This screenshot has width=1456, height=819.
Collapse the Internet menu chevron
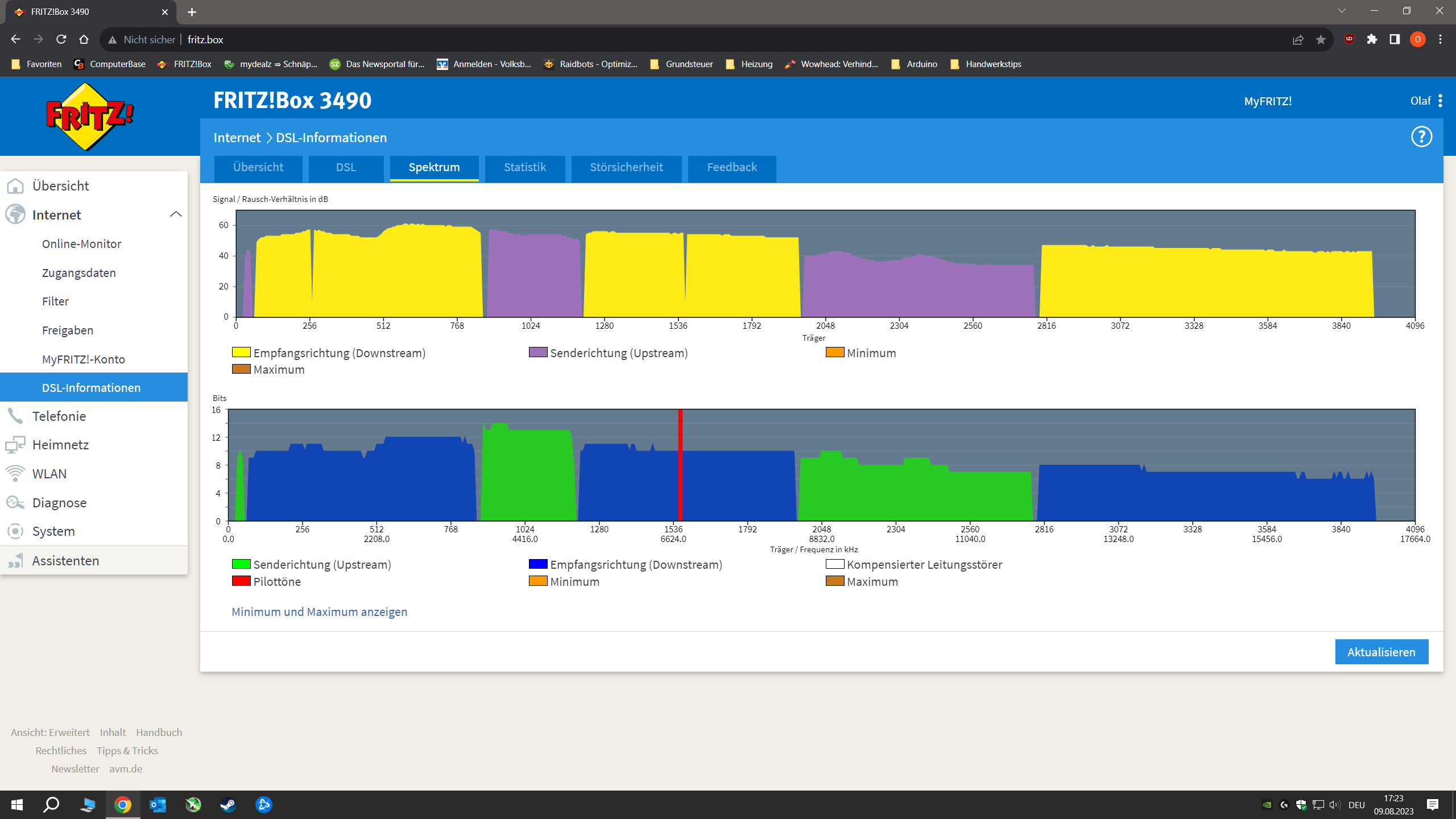(176, 214)
